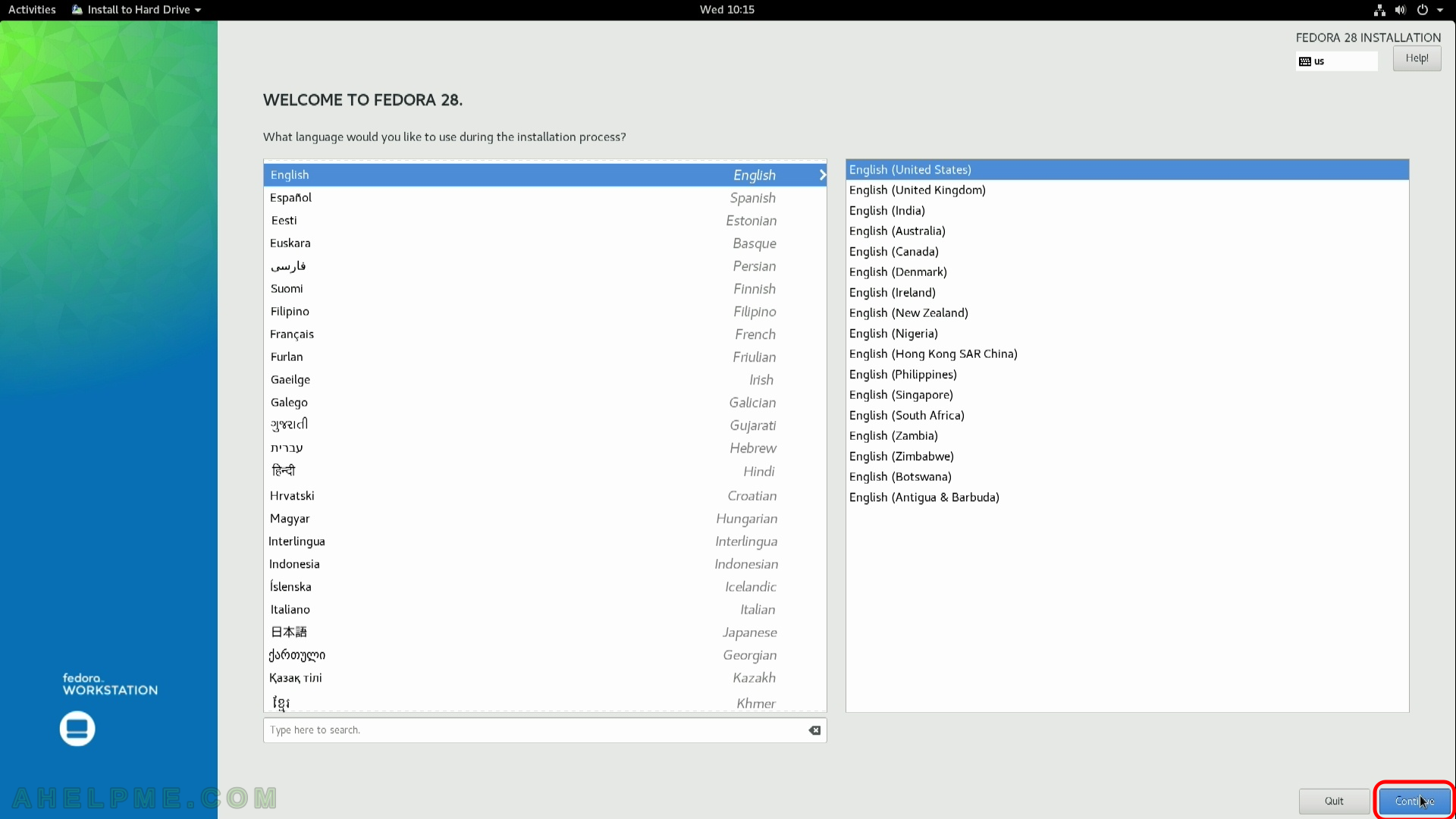
Task: Select Français French language row
Action: pos(544,334)
